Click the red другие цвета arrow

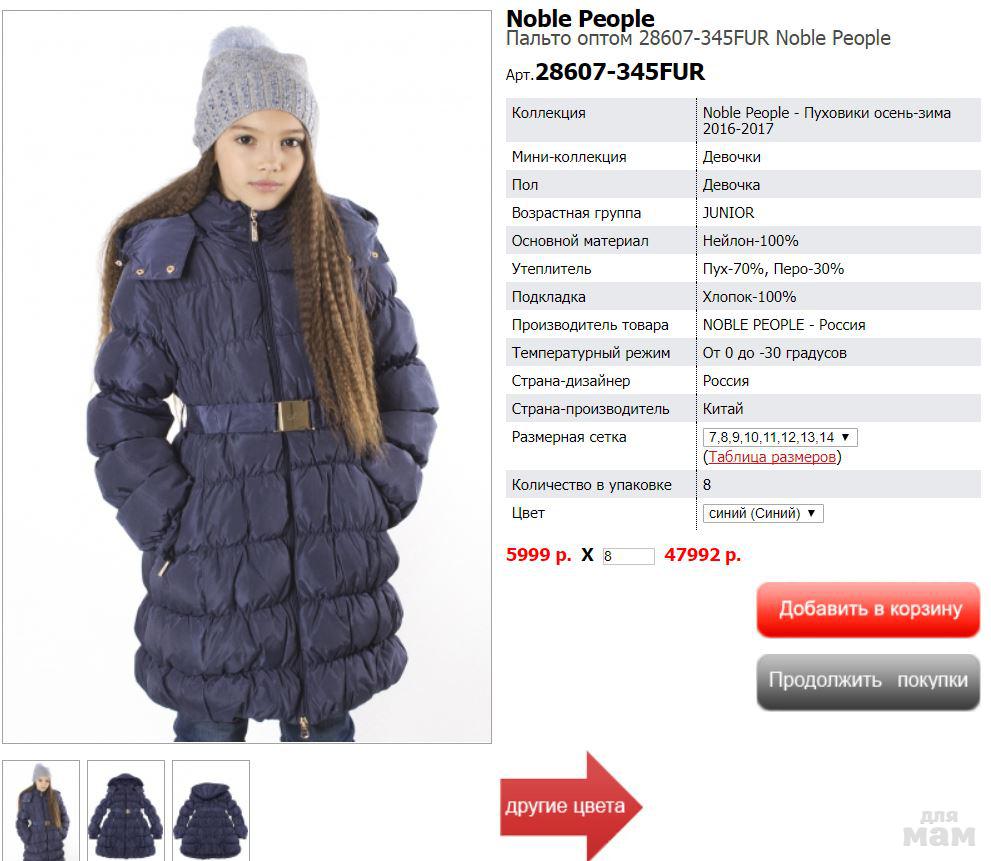[571, 806]
